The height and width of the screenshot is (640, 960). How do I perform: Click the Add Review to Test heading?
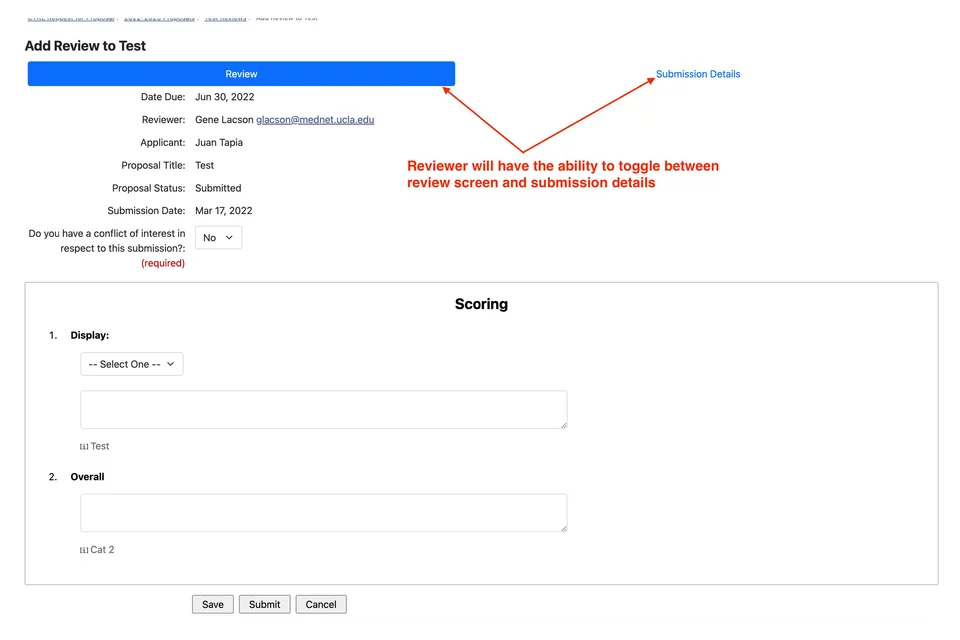pos(85,46)
